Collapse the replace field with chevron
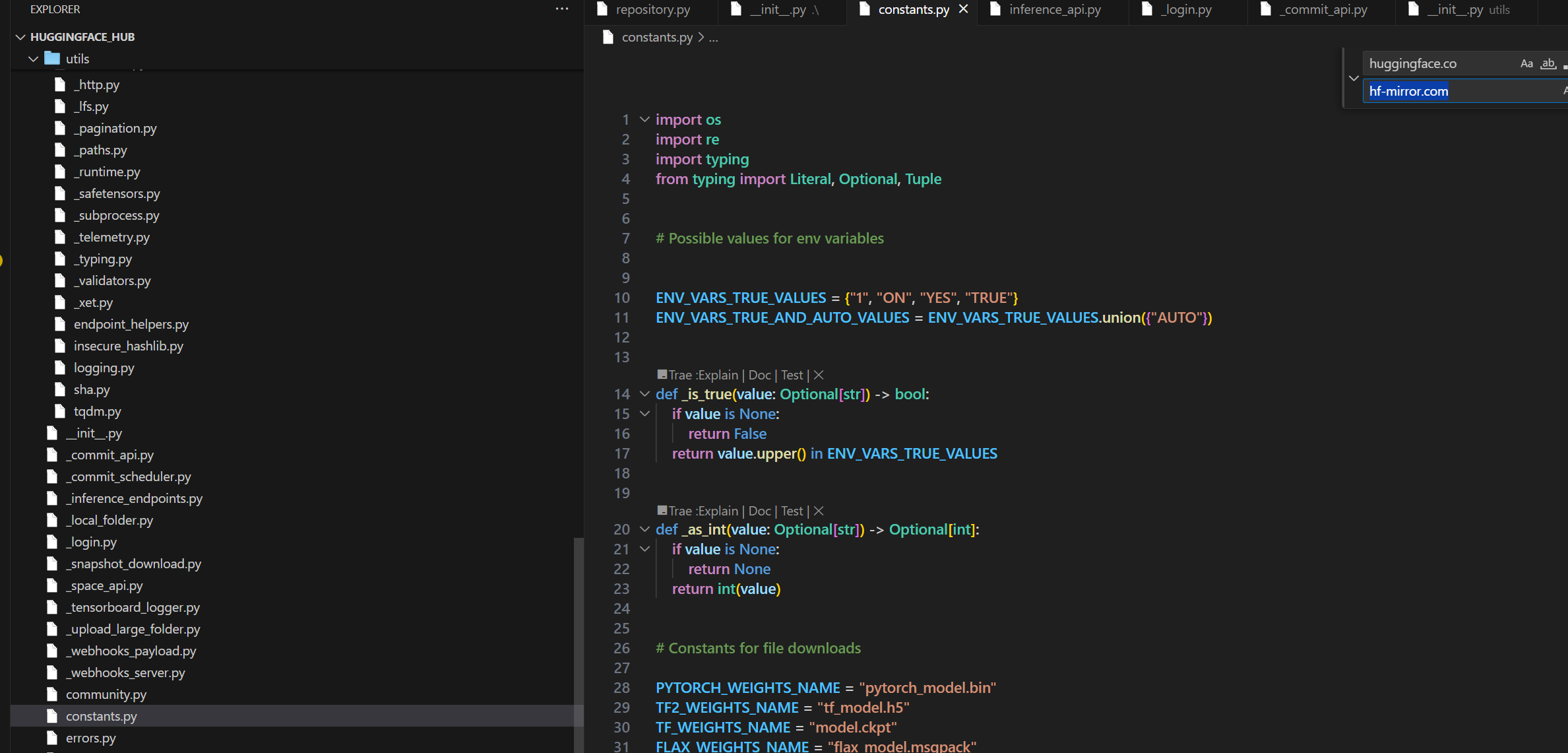The width and height of the screenshot is (1568, 753). pos(1354,78)
